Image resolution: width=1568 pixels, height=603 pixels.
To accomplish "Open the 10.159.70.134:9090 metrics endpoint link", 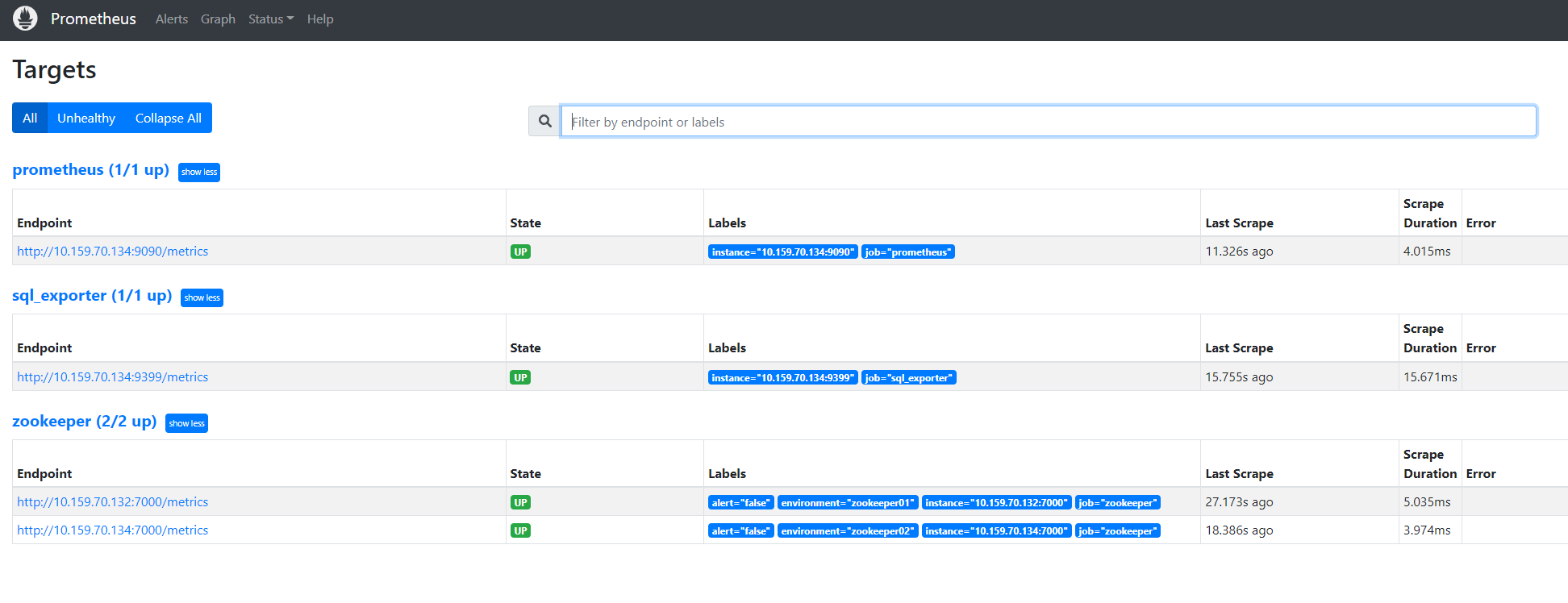I will 112,252.
